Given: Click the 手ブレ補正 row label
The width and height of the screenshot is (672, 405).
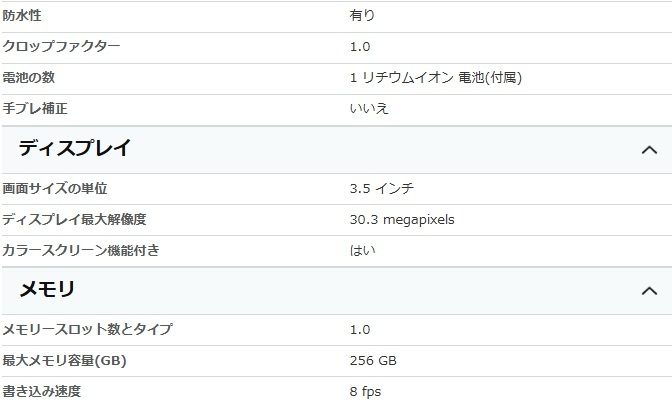Looking at the screenshot, I should coord(35,108).
